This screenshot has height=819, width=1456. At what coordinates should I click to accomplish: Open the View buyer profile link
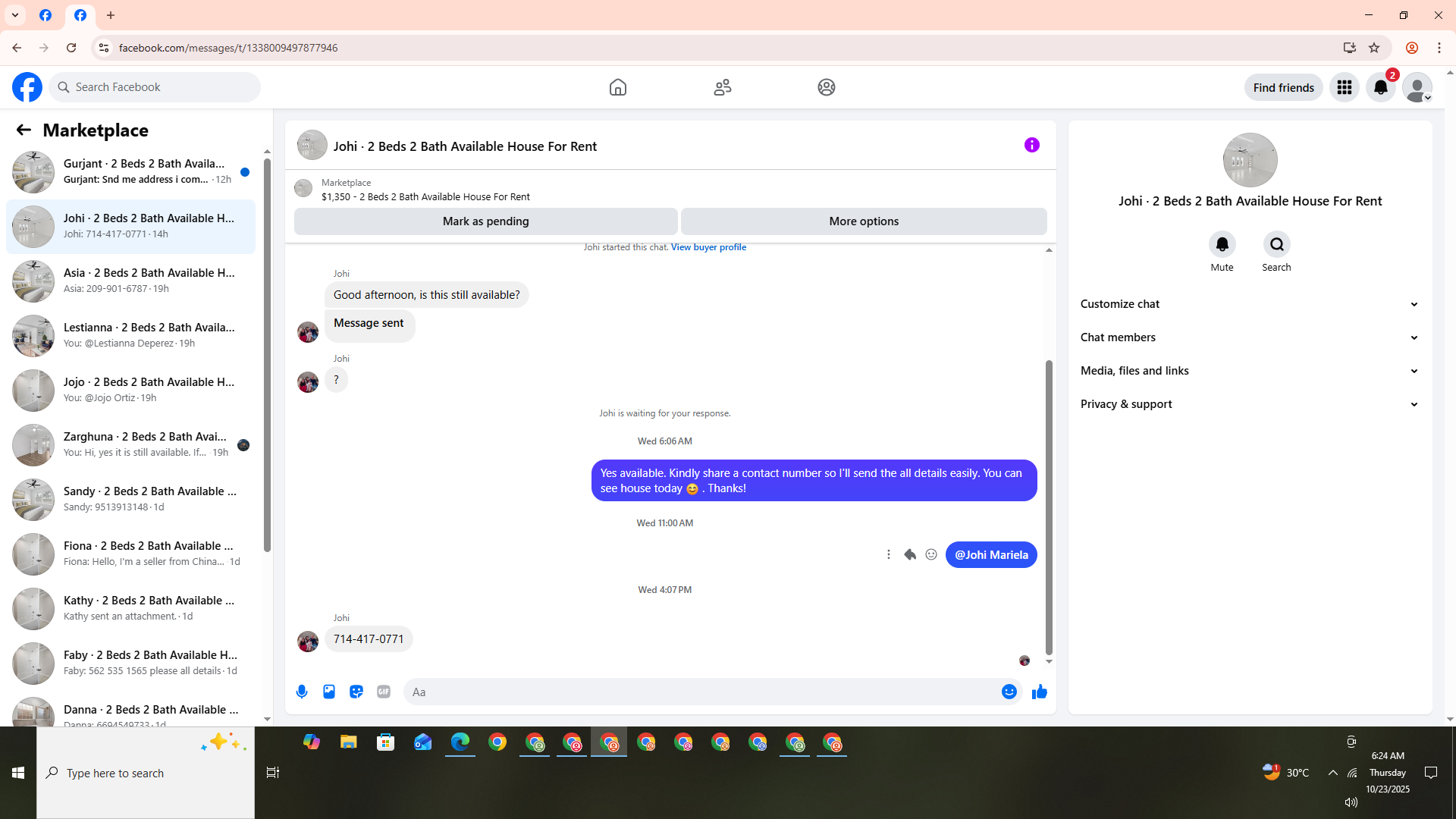(x=708, y=247)
